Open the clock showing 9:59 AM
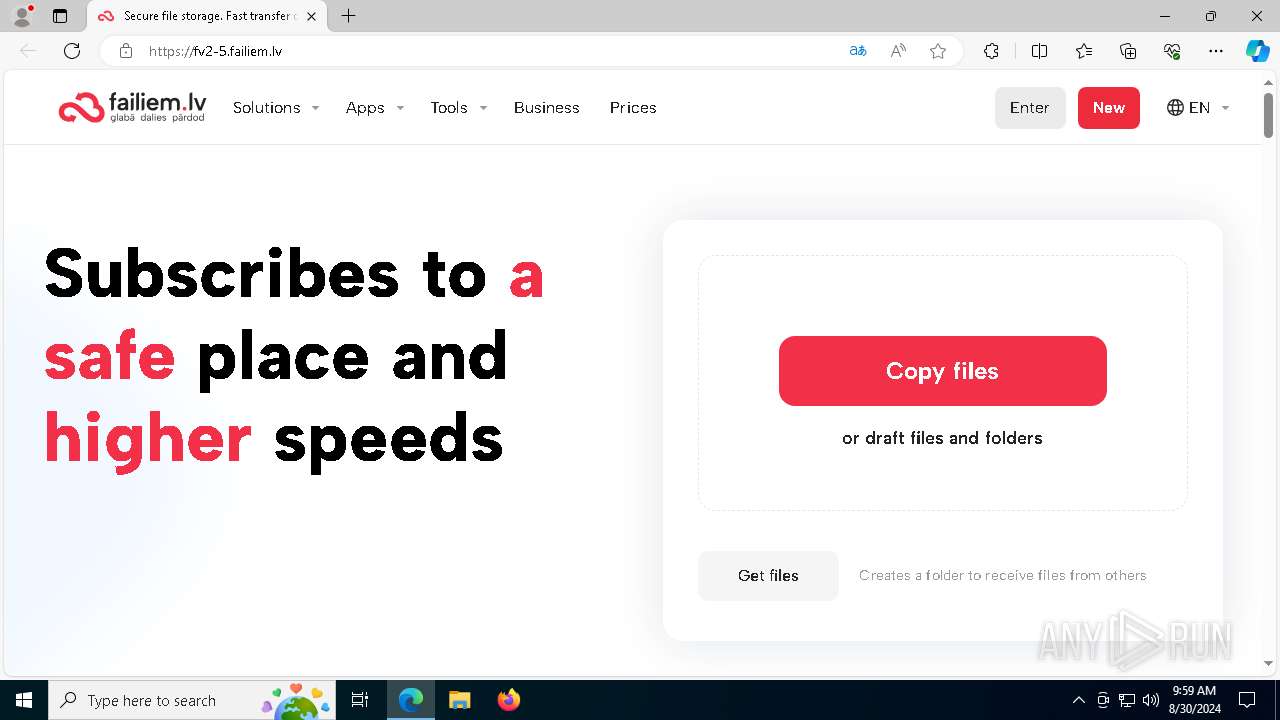This screenshot has height=720, width=1280. [x=1194, y=700]
